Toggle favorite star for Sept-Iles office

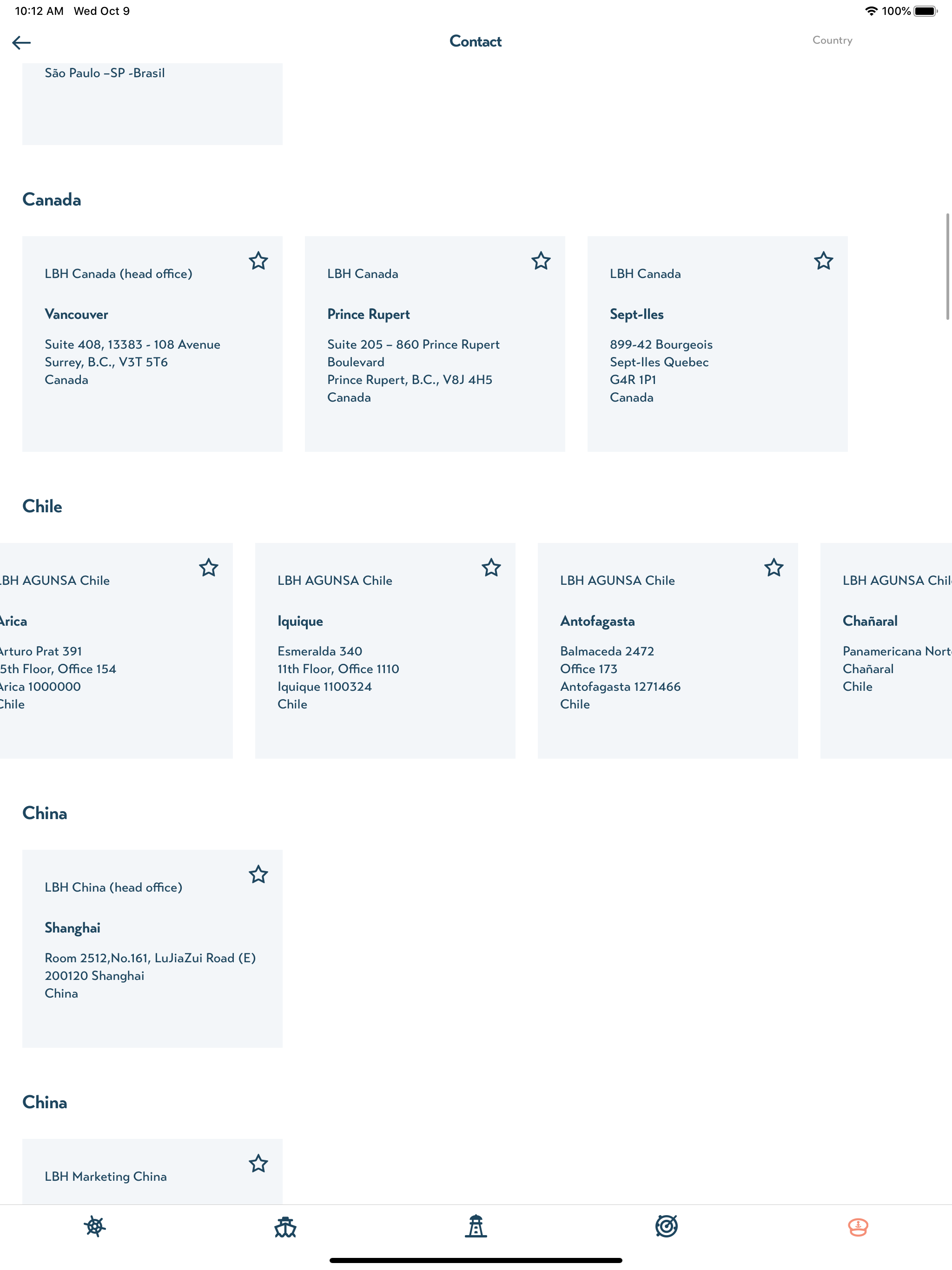click(x=823, y=261)
